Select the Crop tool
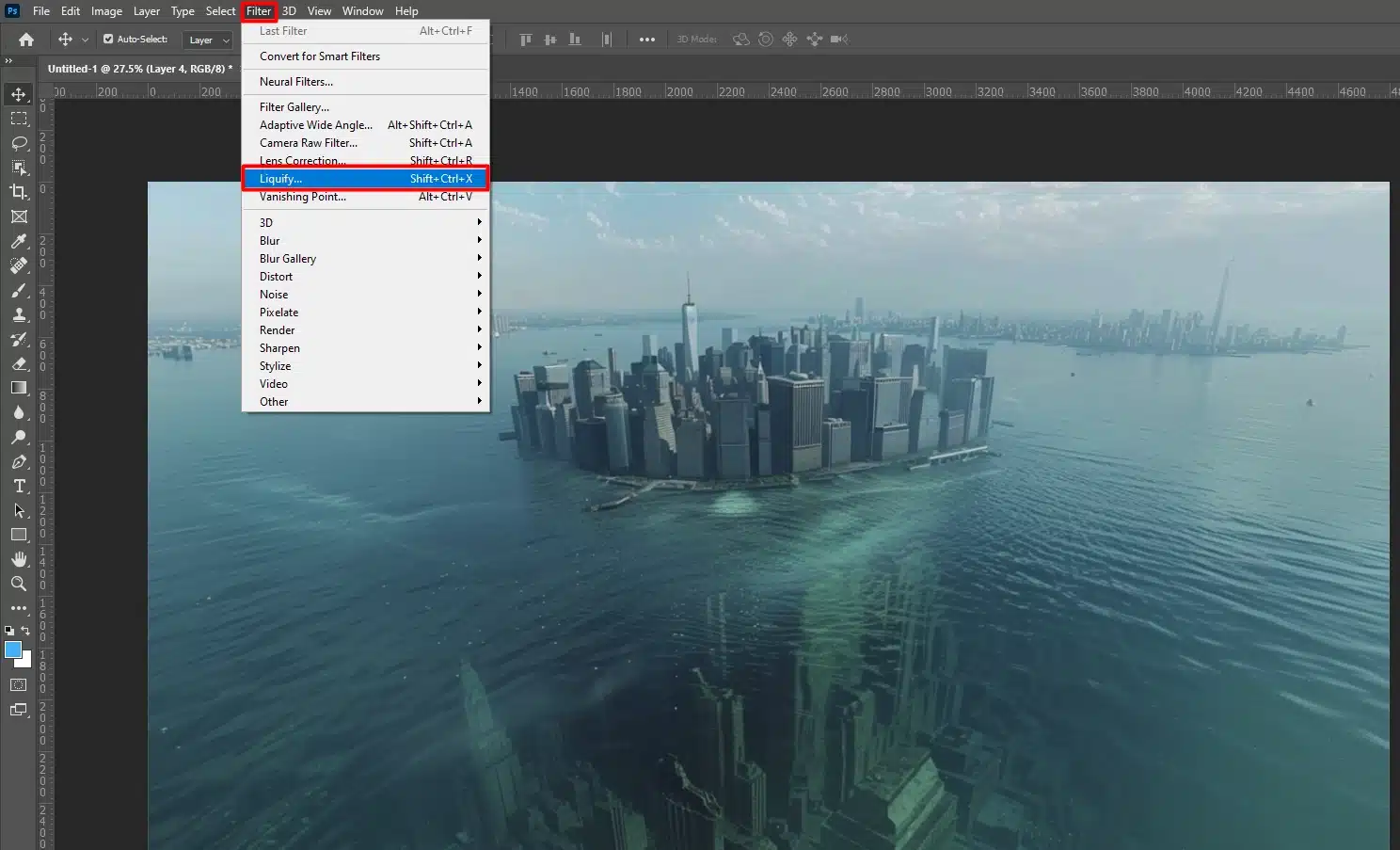Image resolution: width=1400 pixels, height=850 pixels. (19, 192)
